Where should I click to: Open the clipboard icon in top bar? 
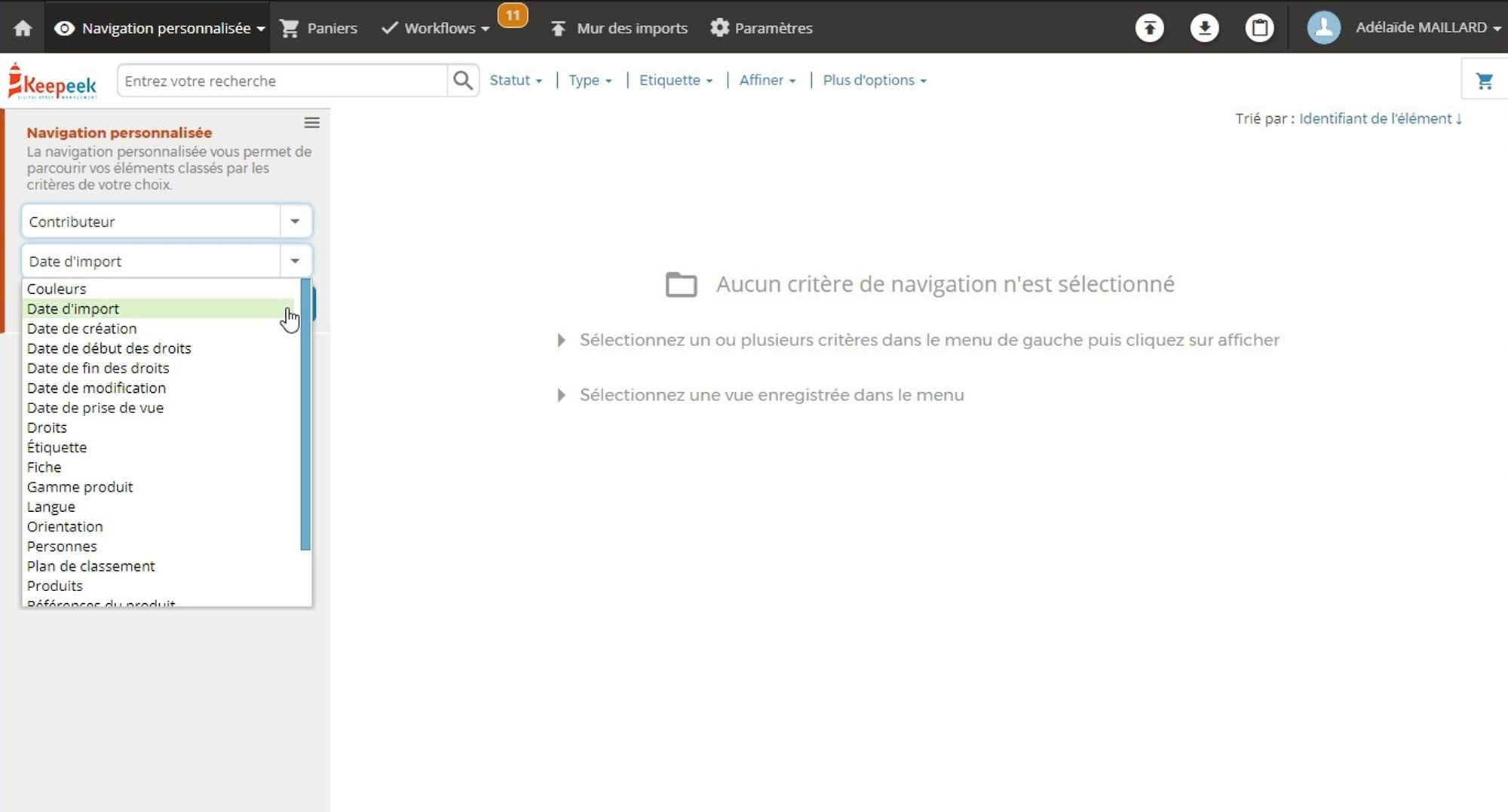click(x=1259, y=28)
